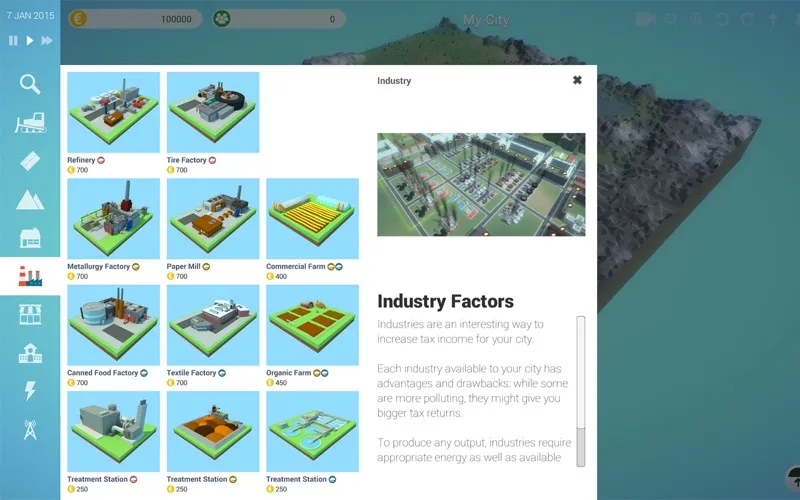Close the Industry info panel
The width and height of the screenshot is (800, 500).
click(577, 80)
